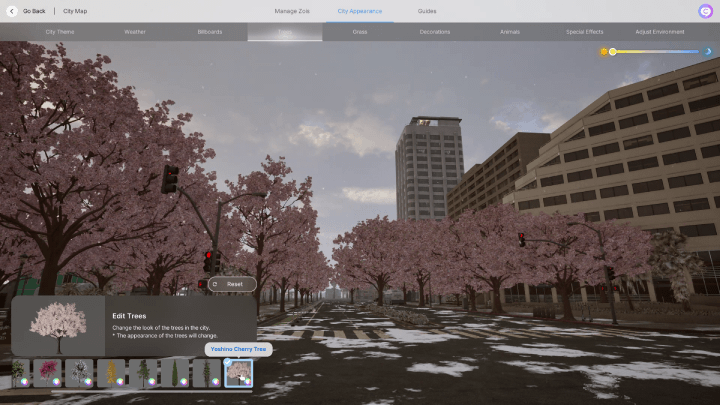Click the moon icon on time slider
Viewport: 720px width, 405px height.
coord(708,51)
